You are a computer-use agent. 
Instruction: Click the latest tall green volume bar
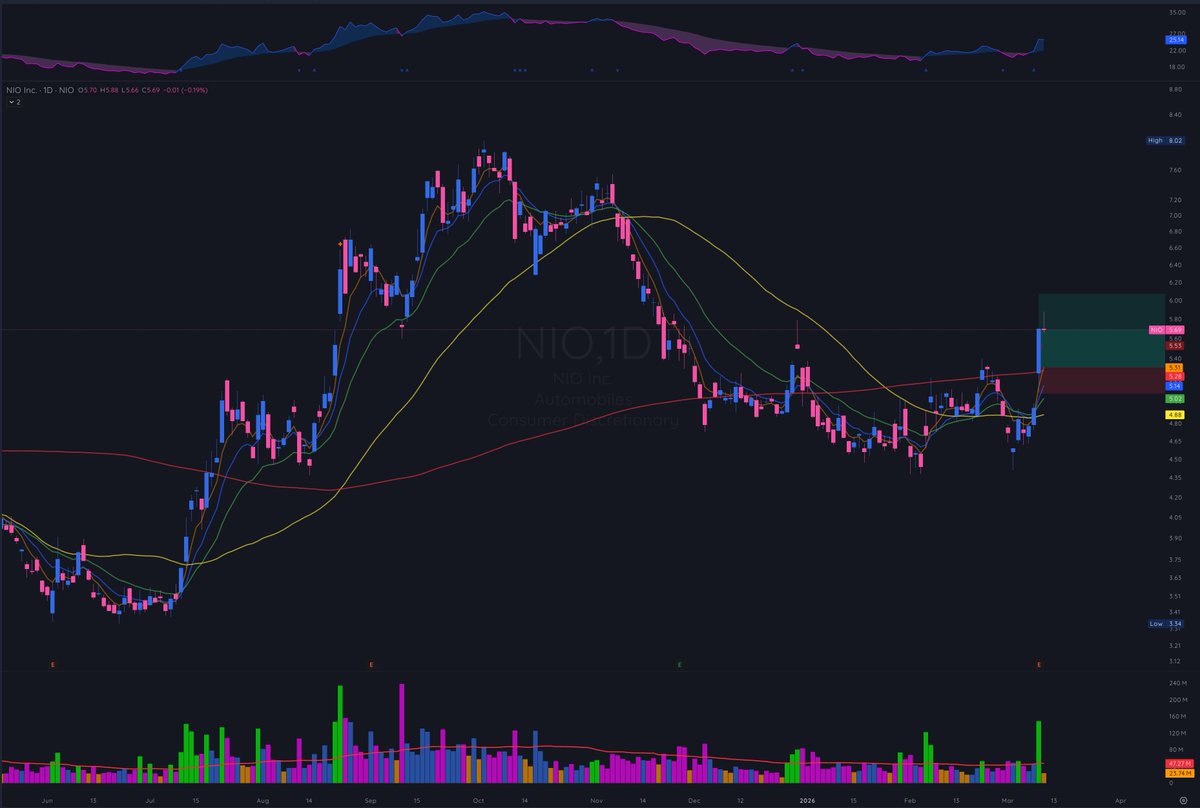click(1040, 751)
